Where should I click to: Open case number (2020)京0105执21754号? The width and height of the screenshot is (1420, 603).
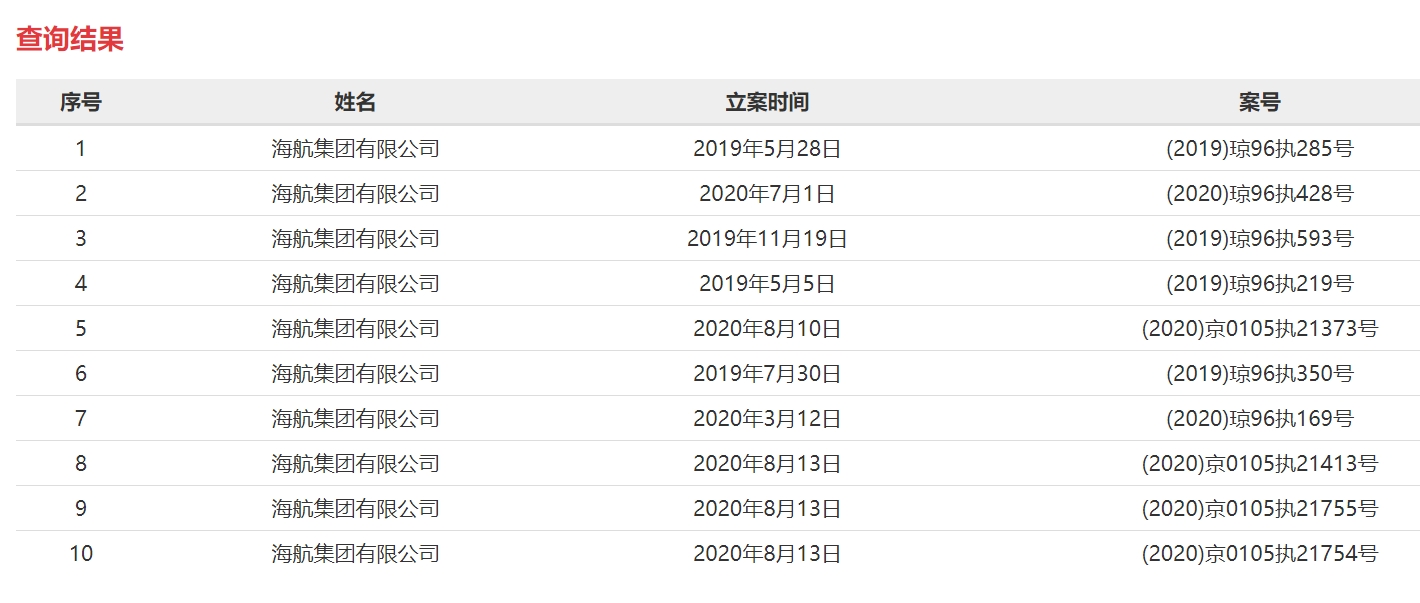pos(1259,554)
